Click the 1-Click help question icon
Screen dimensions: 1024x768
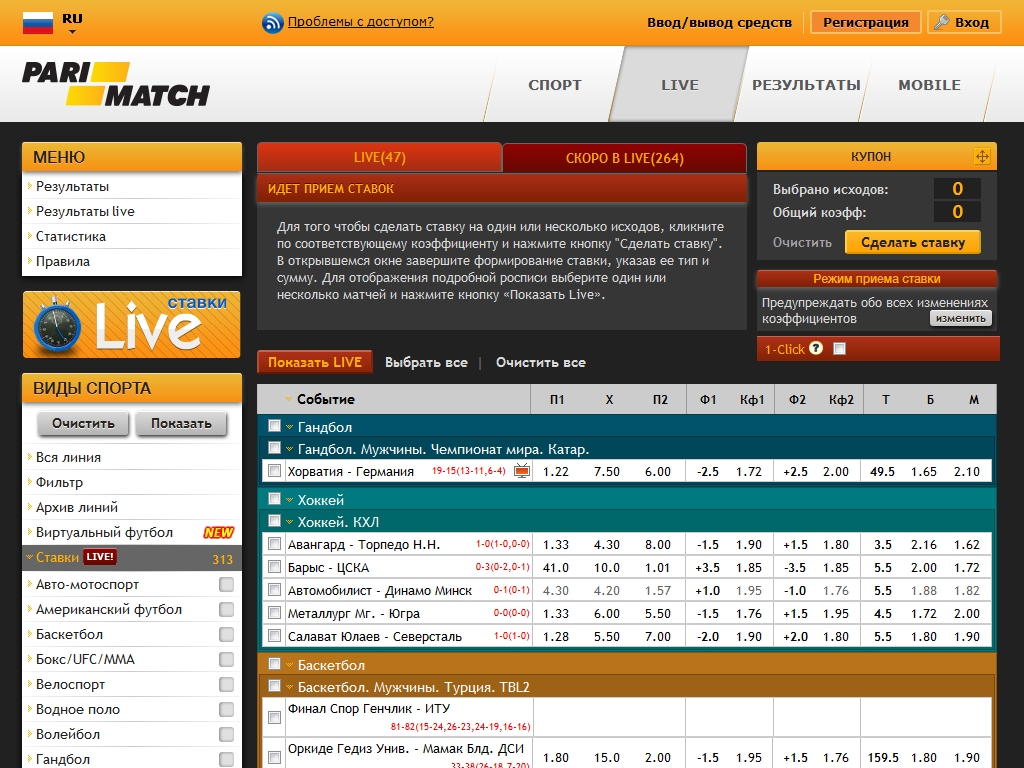(x=816, y=349)
